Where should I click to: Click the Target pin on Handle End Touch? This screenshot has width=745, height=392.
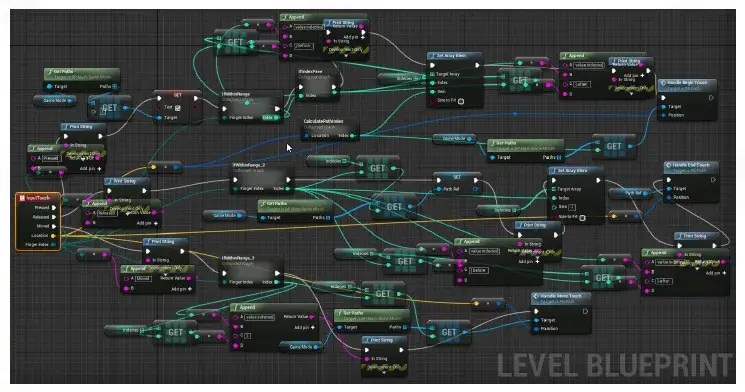coord(669,189)
